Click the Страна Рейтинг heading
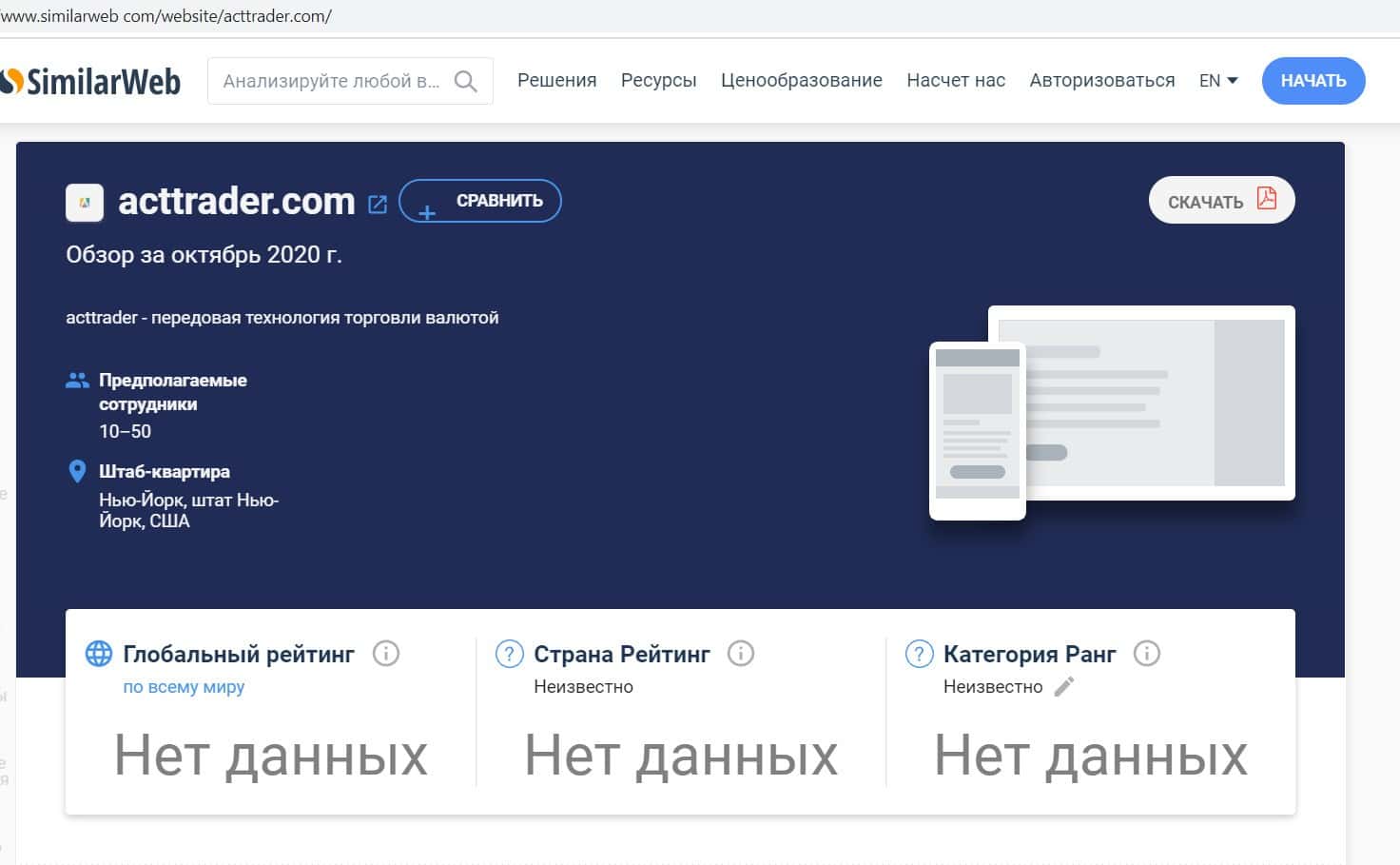This screenshot has height=865, width=1400. (x=622, y=655)
